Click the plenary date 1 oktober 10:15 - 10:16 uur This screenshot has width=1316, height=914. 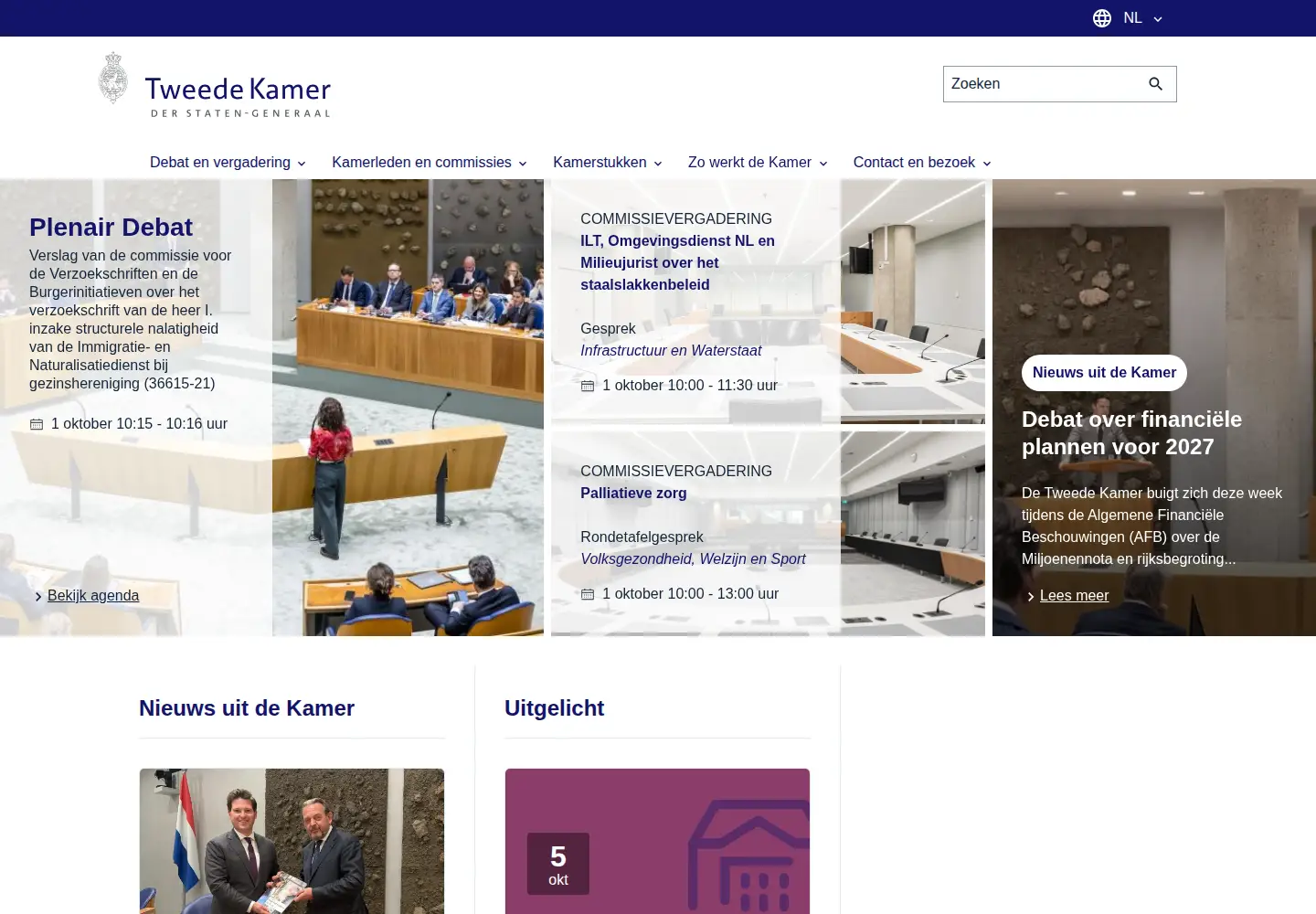tap(139, 424)
